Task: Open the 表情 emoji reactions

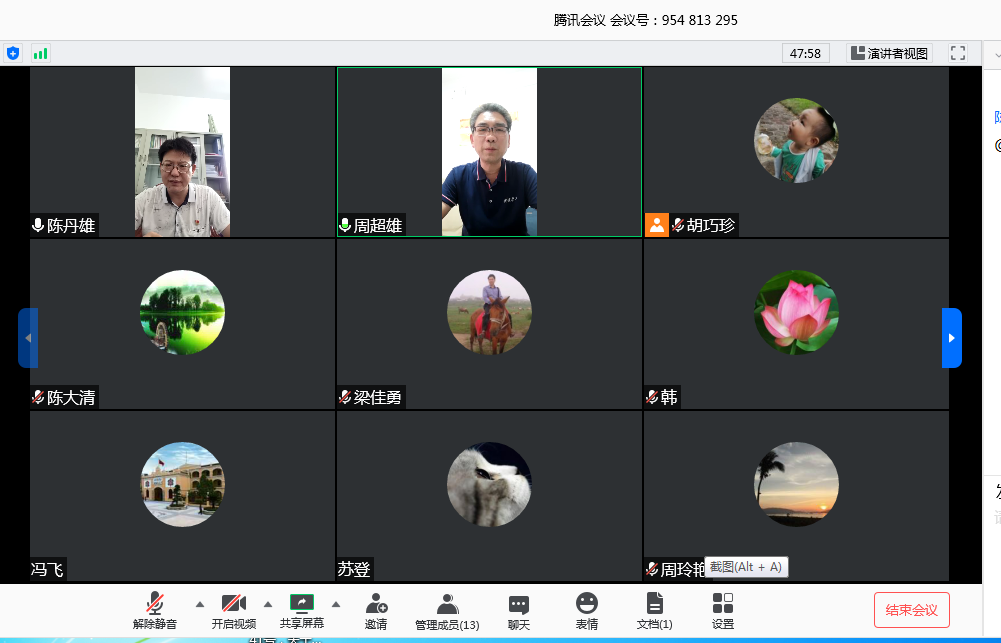Action: [x=587, y=609]
